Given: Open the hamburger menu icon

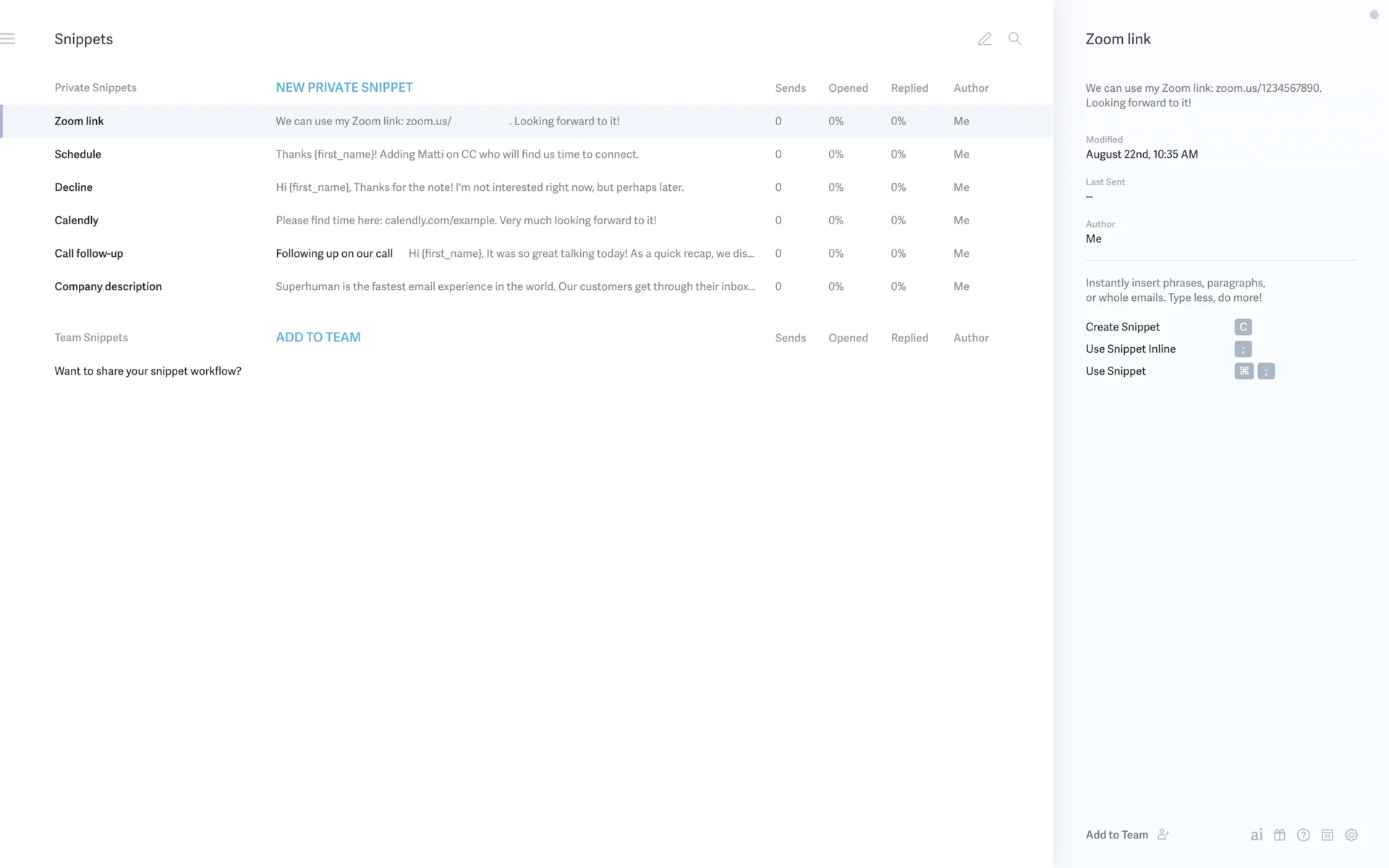Looking at the screenshot, I should tap(7, 39).
